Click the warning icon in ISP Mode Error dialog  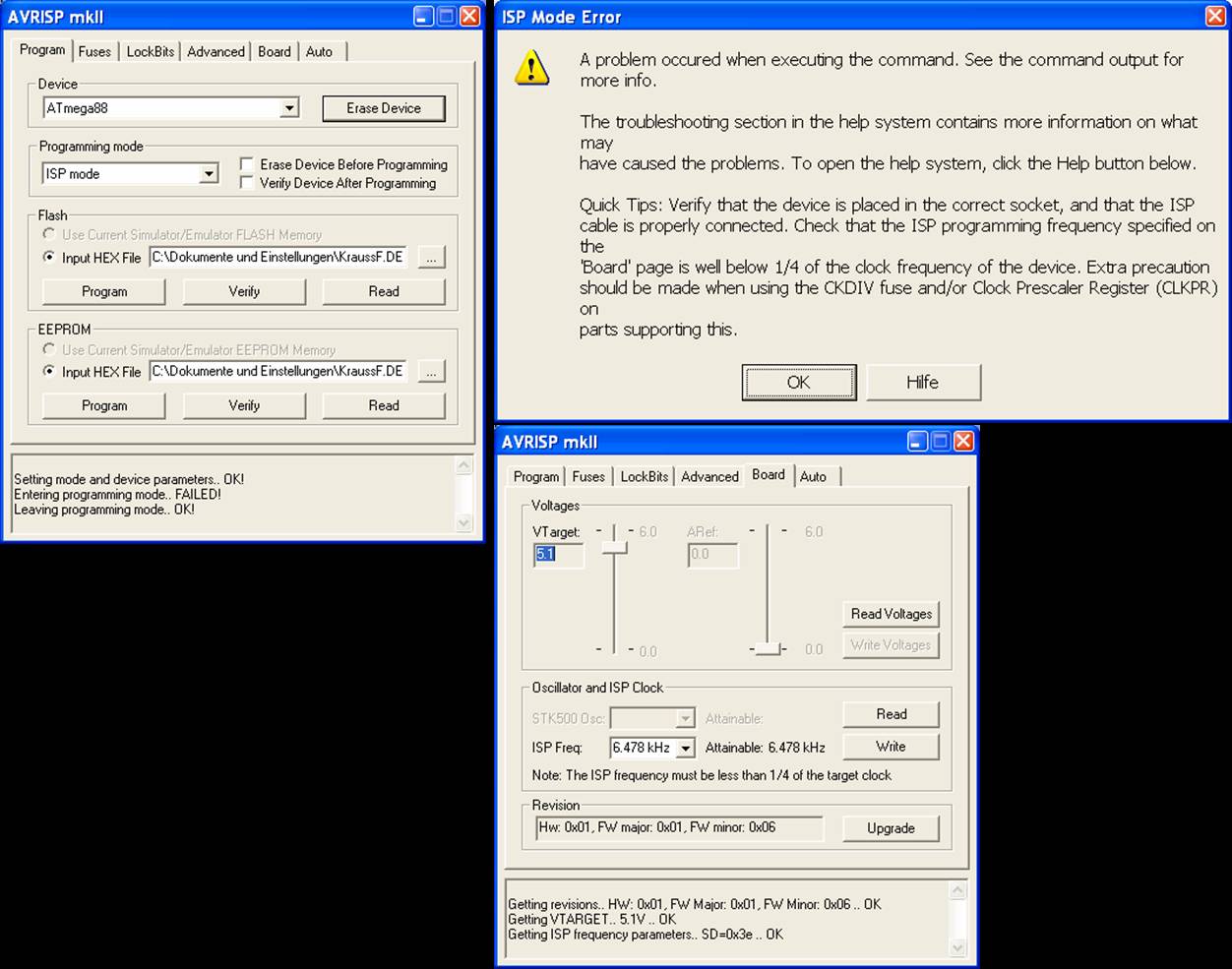(x=531, y=67)
